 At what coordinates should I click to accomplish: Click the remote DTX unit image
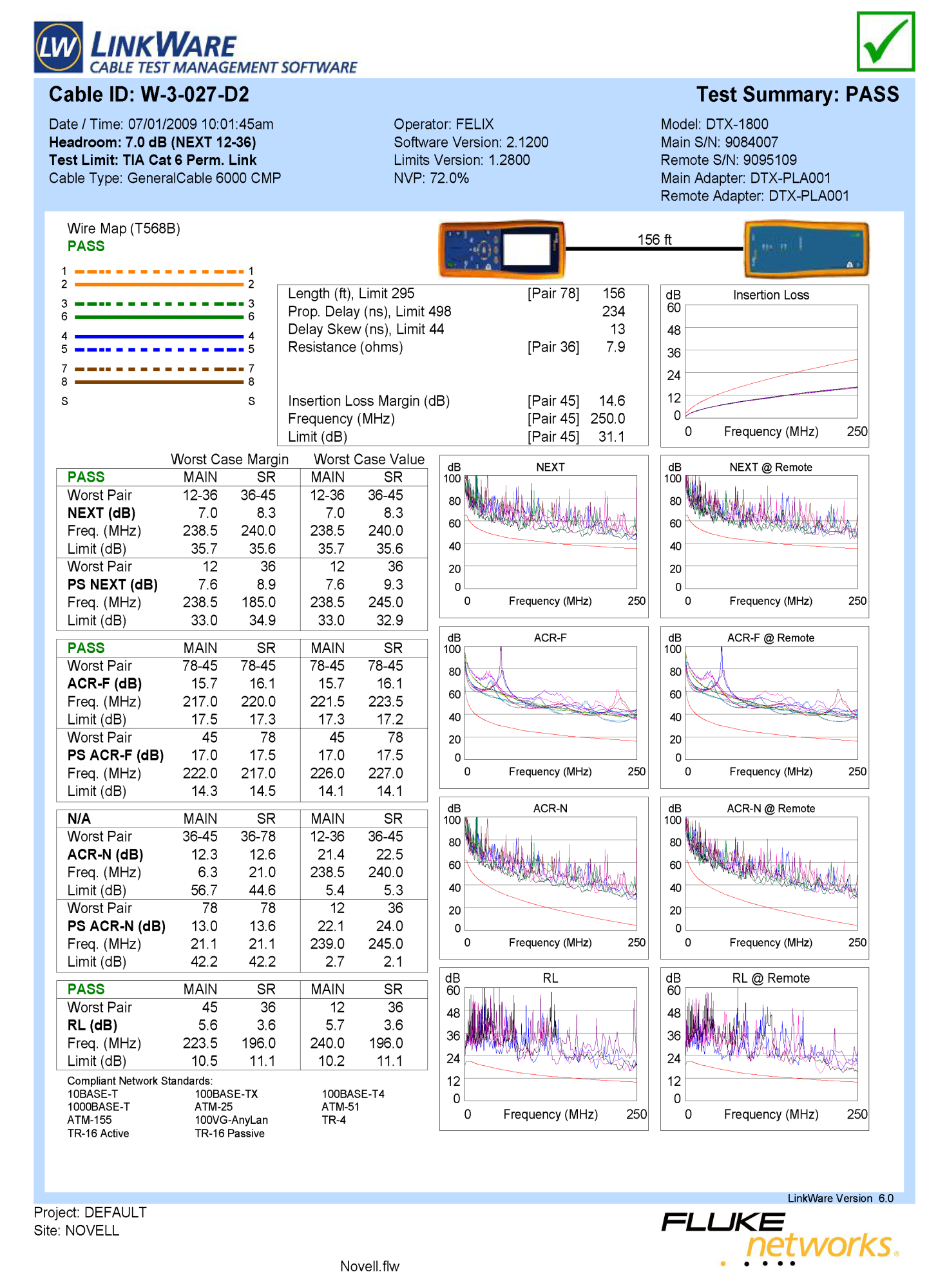click(x=806, y=249)
